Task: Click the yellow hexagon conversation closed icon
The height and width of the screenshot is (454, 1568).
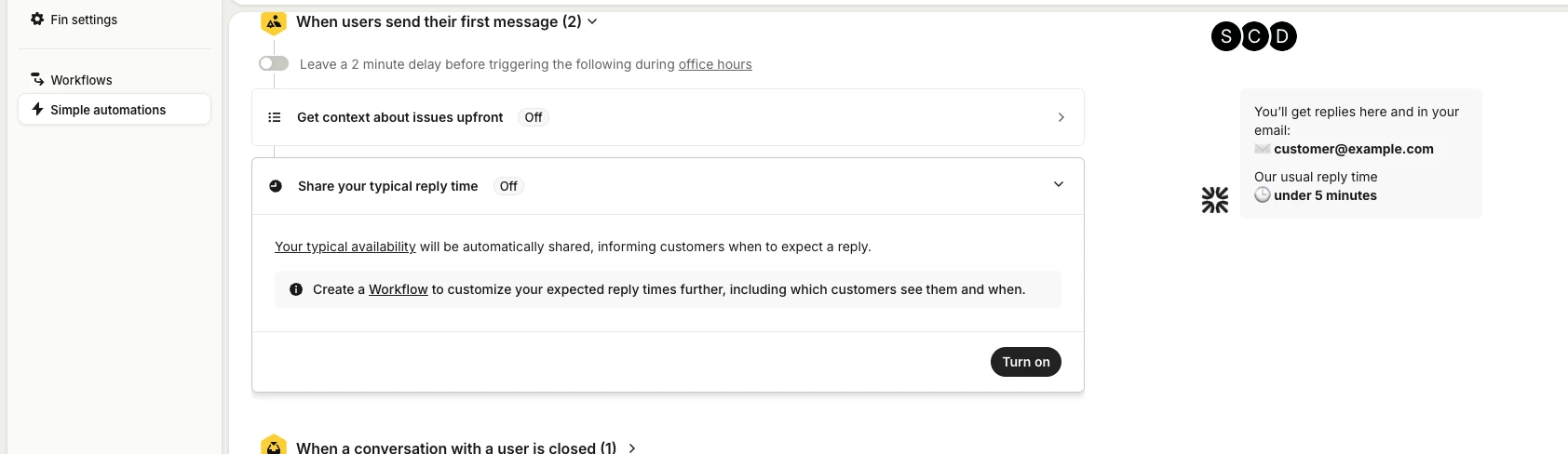Action: [x=274, y=445]
